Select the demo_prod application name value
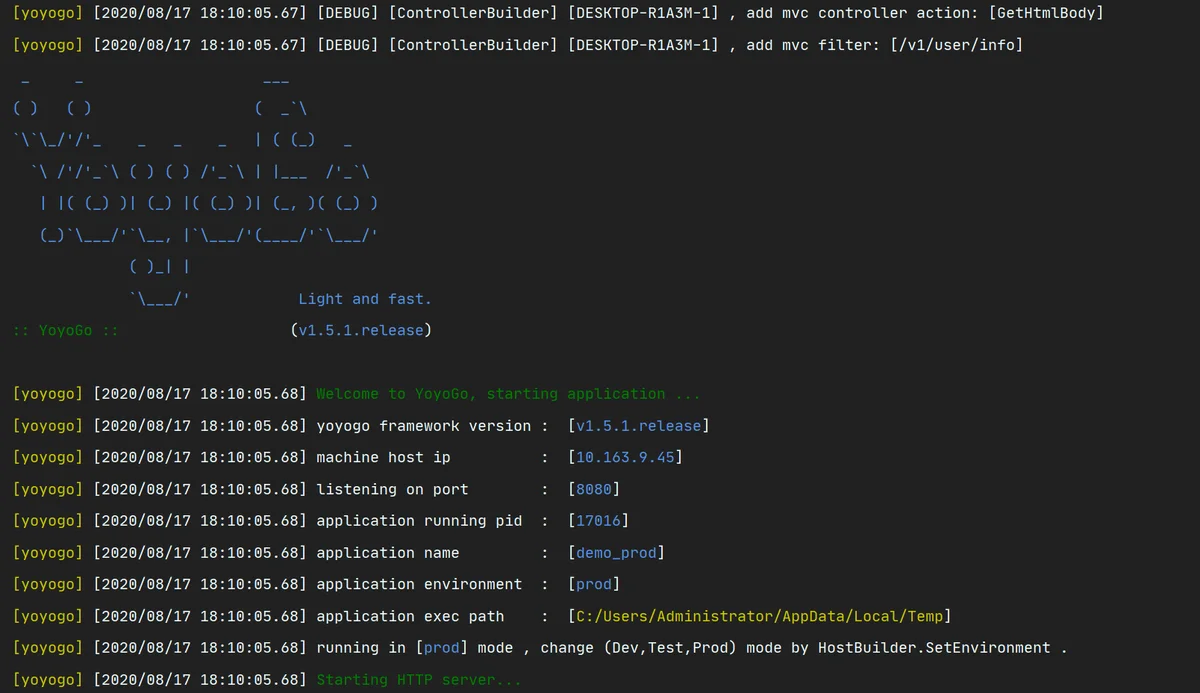Image resolution: width=1200 pixels, height=693 pixels. [616, 553]
